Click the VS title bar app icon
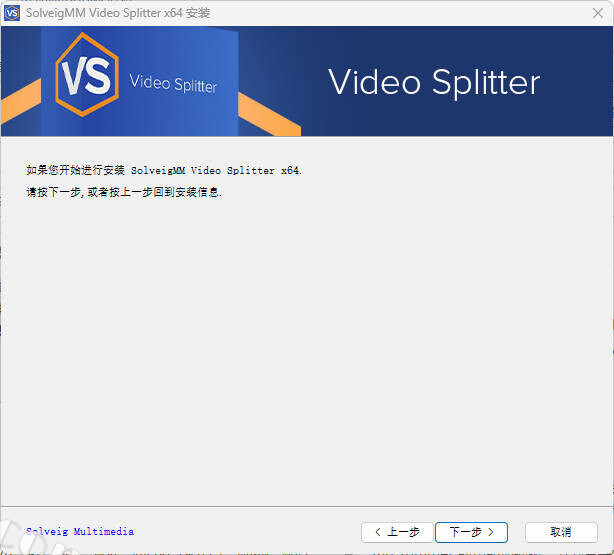This screenshot has height=555, width=614. coord(12,13)
